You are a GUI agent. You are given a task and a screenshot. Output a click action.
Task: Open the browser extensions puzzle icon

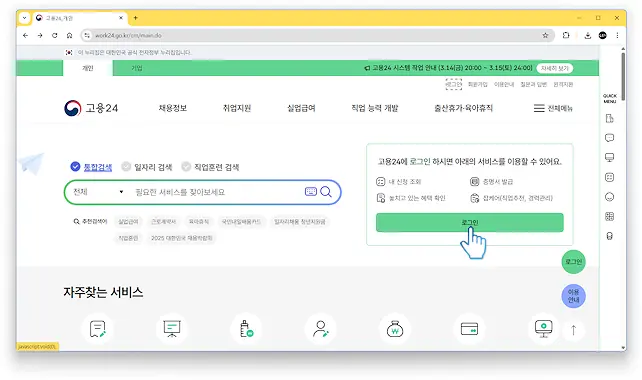pyautogui.click(x=566, y=35)
